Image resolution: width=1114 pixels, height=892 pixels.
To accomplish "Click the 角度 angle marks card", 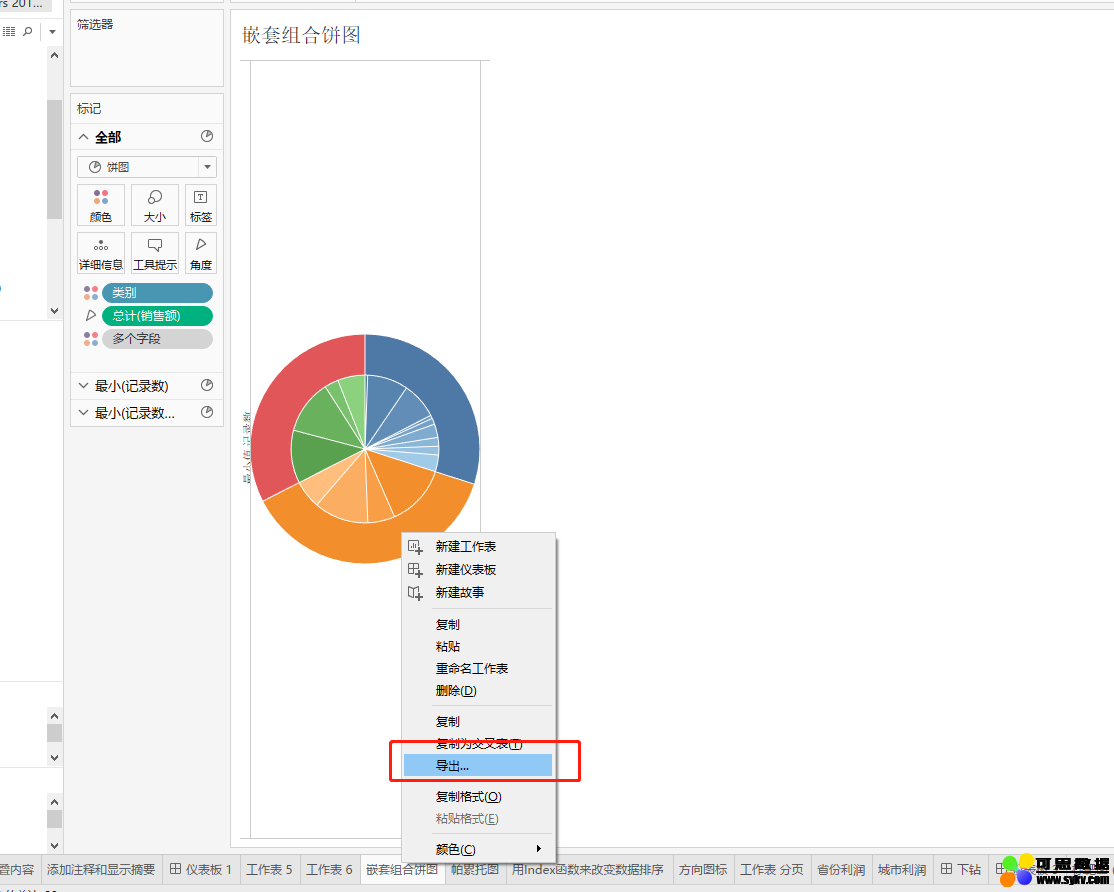I will [x=201, y=253].
